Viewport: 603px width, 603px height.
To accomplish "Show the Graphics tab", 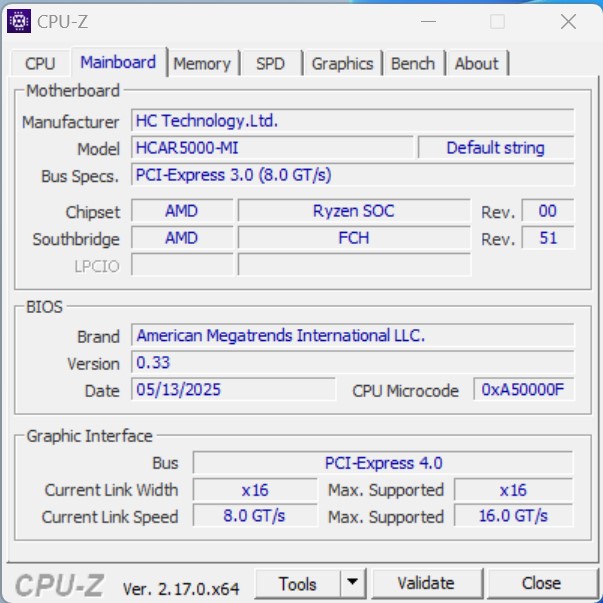I will (x=342, y=63).
